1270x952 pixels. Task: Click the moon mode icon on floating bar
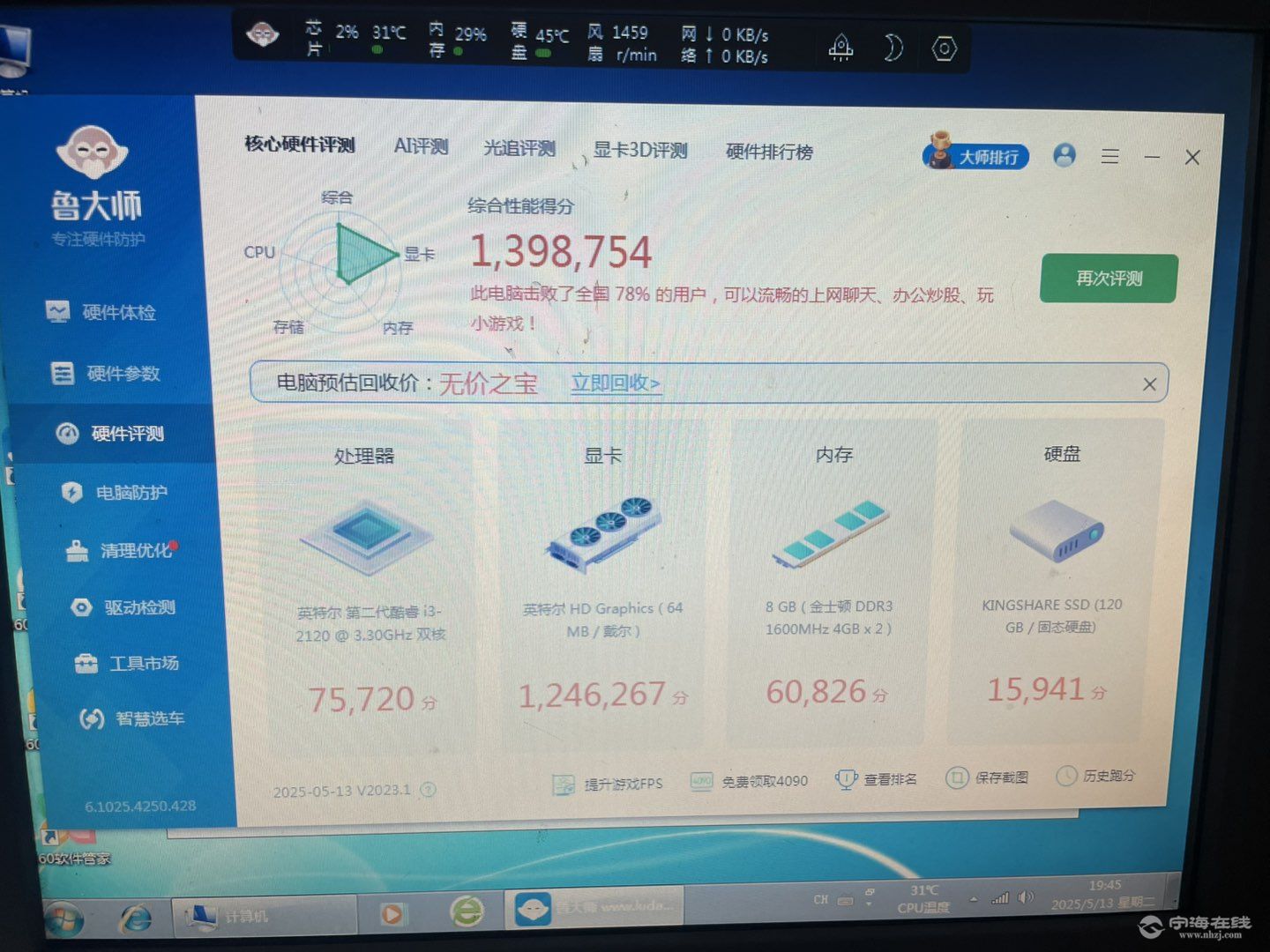click(893, 48)
